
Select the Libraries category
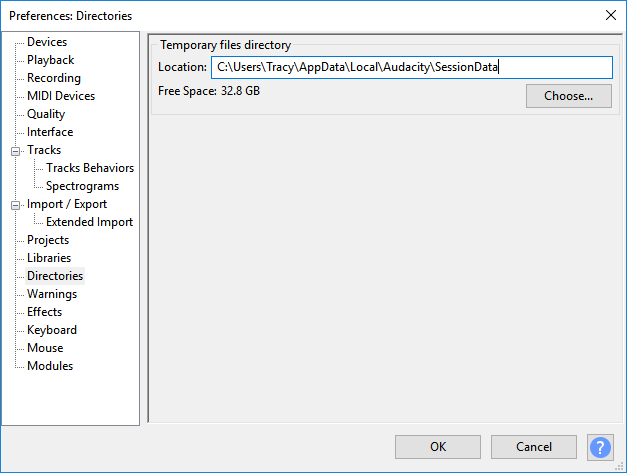49,258
